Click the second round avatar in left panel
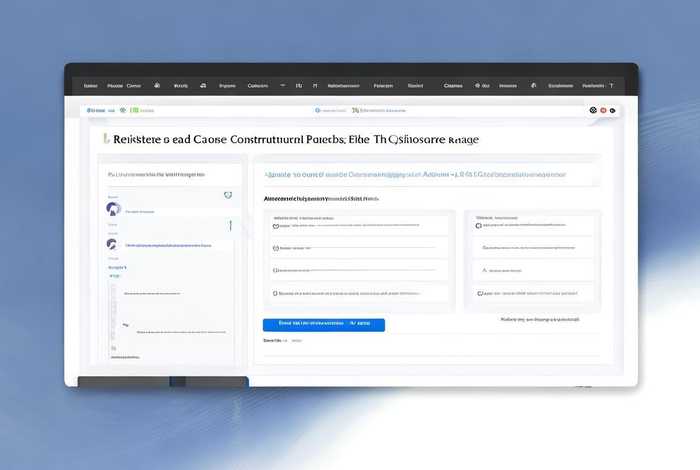700x470 pixels. coord(113,244)
